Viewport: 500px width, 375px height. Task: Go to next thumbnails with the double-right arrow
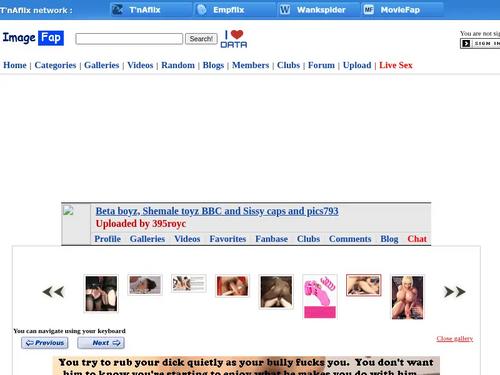point(455,292)
